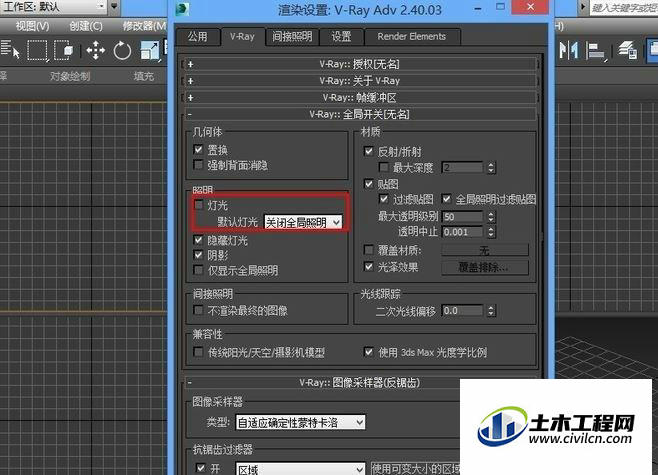Minimize the render settings window

point(478,8)
